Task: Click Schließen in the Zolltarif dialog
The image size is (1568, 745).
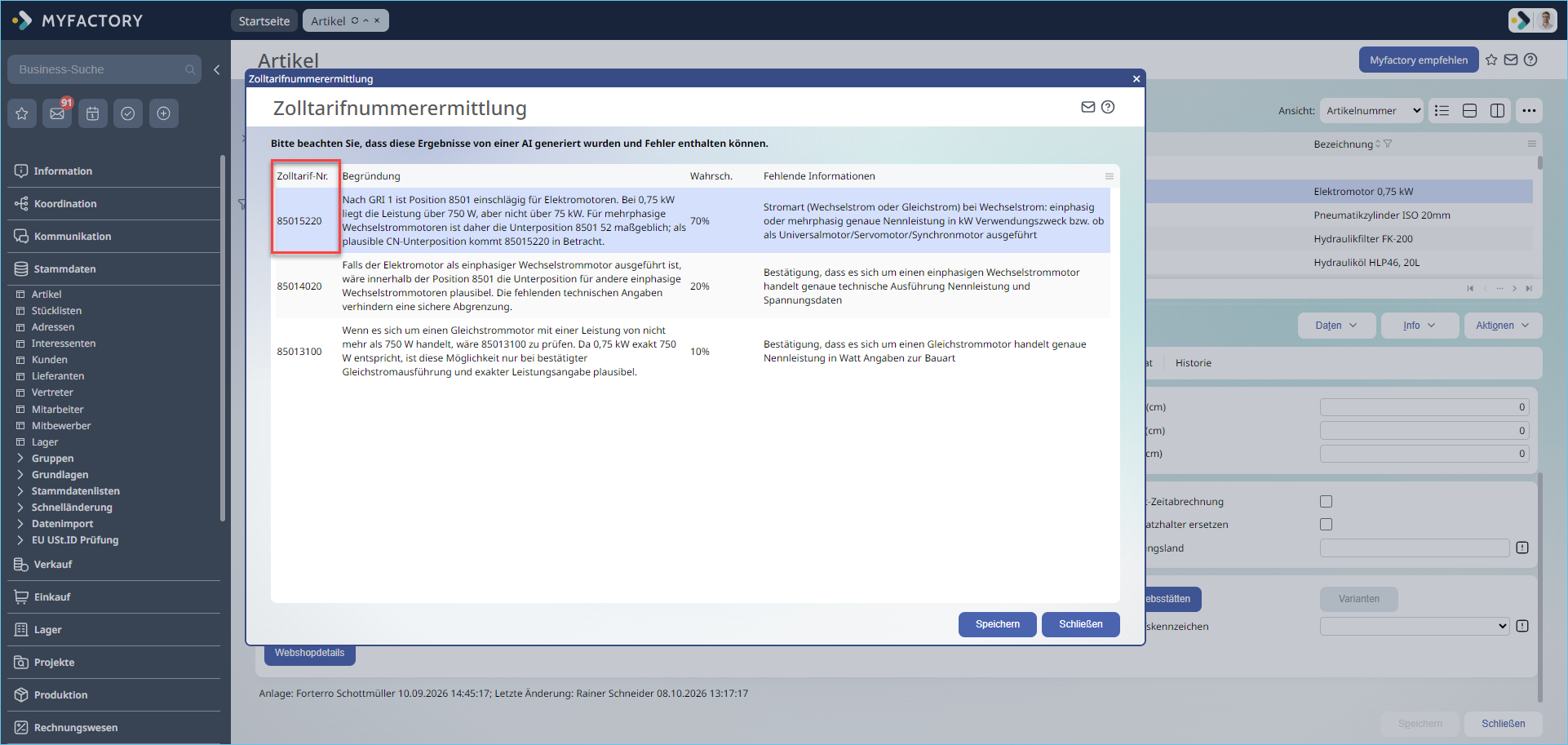Action: [x=1081, y=624]
